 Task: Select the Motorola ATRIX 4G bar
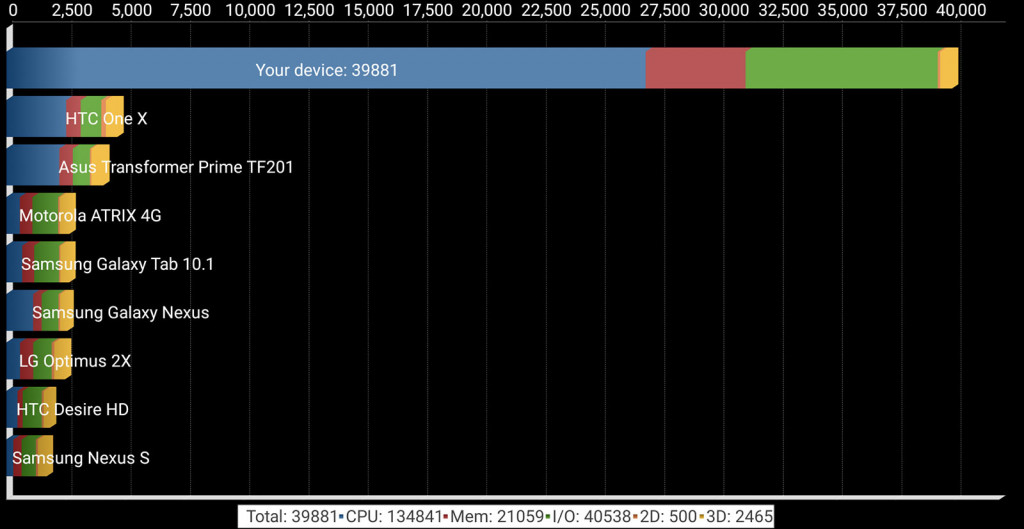[x=41, y=214]
